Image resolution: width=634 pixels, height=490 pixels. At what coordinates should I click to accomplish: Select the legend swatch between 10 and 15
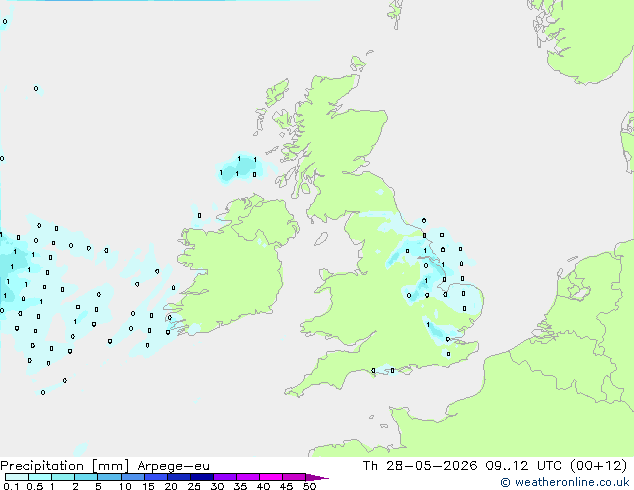coord(132,477)
